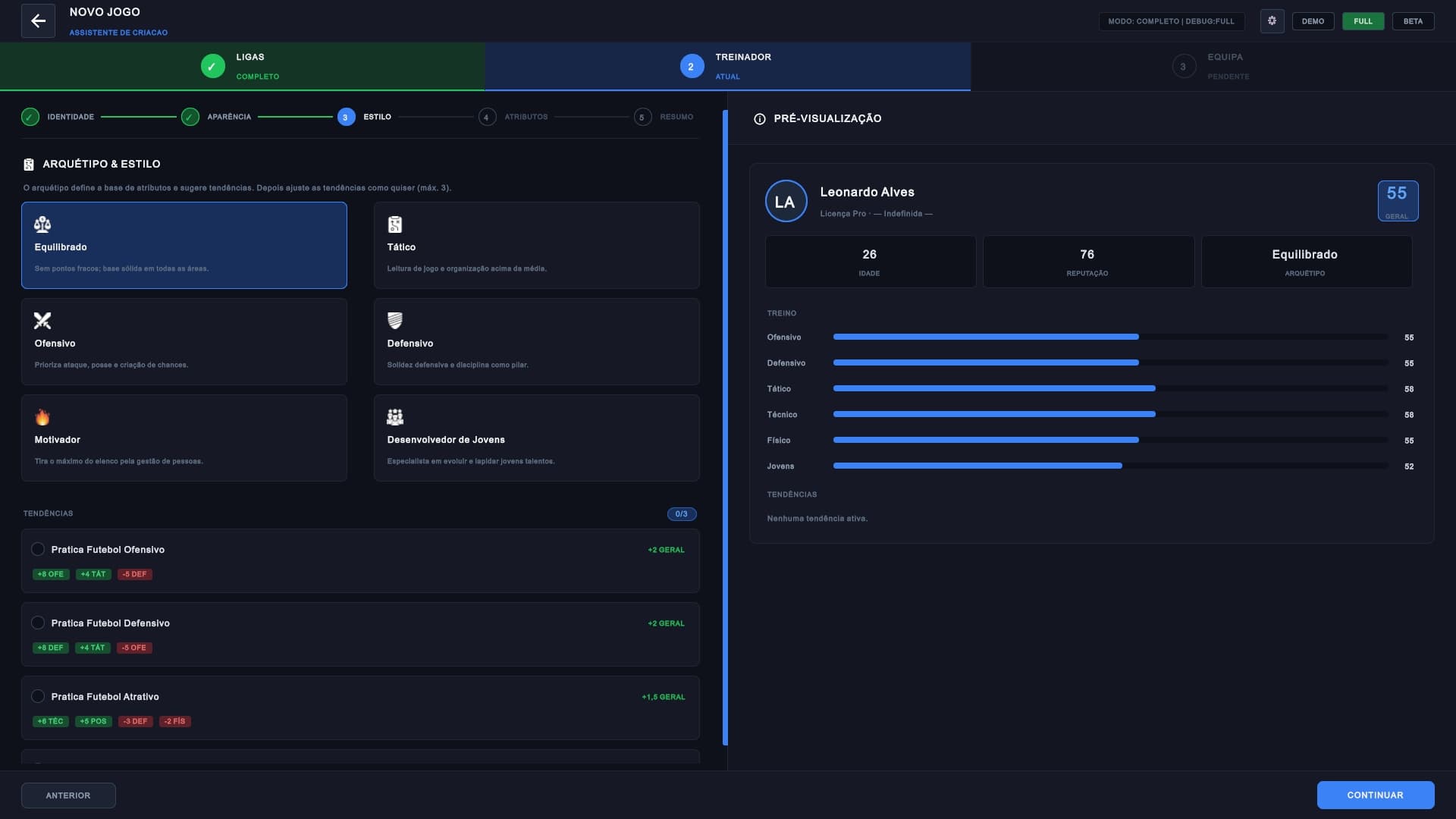Click the vertical scrollbar of the style panel
The image size is (1456, 819).
[725, 428]
